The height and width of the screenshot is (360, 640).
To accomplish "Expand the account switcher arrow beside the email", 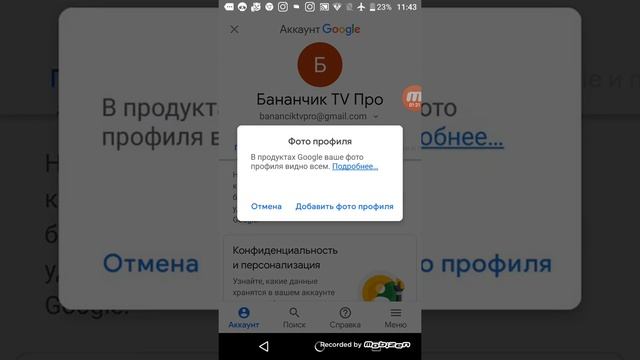I will 376,117.
